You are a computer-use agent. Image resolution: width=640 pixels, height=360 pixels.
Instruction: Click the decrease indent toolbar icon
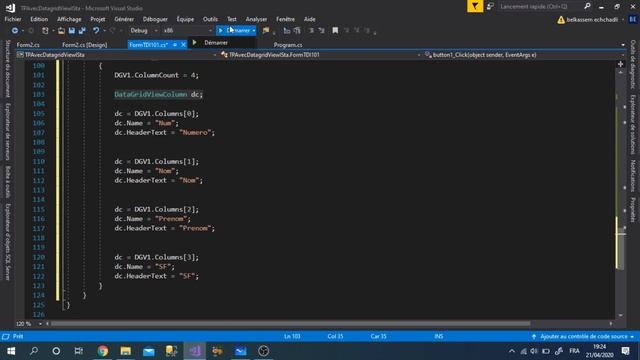311,31
